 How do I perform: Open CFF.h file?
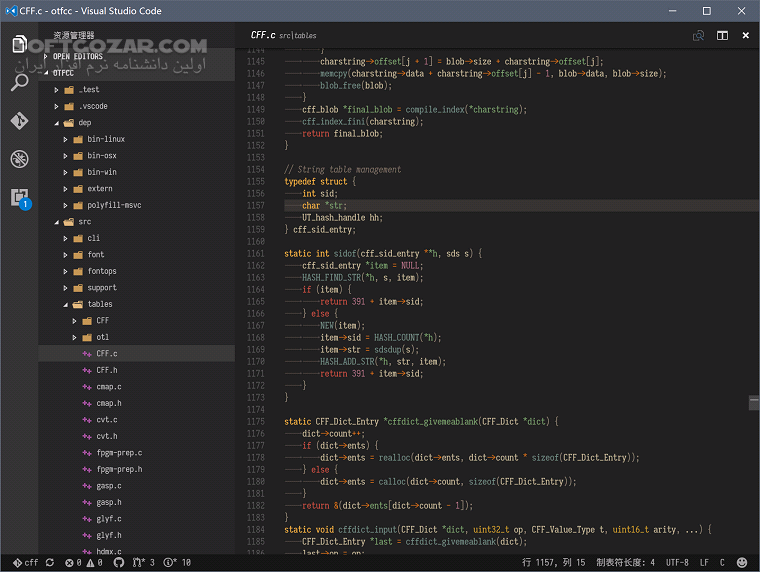point(137,370)
